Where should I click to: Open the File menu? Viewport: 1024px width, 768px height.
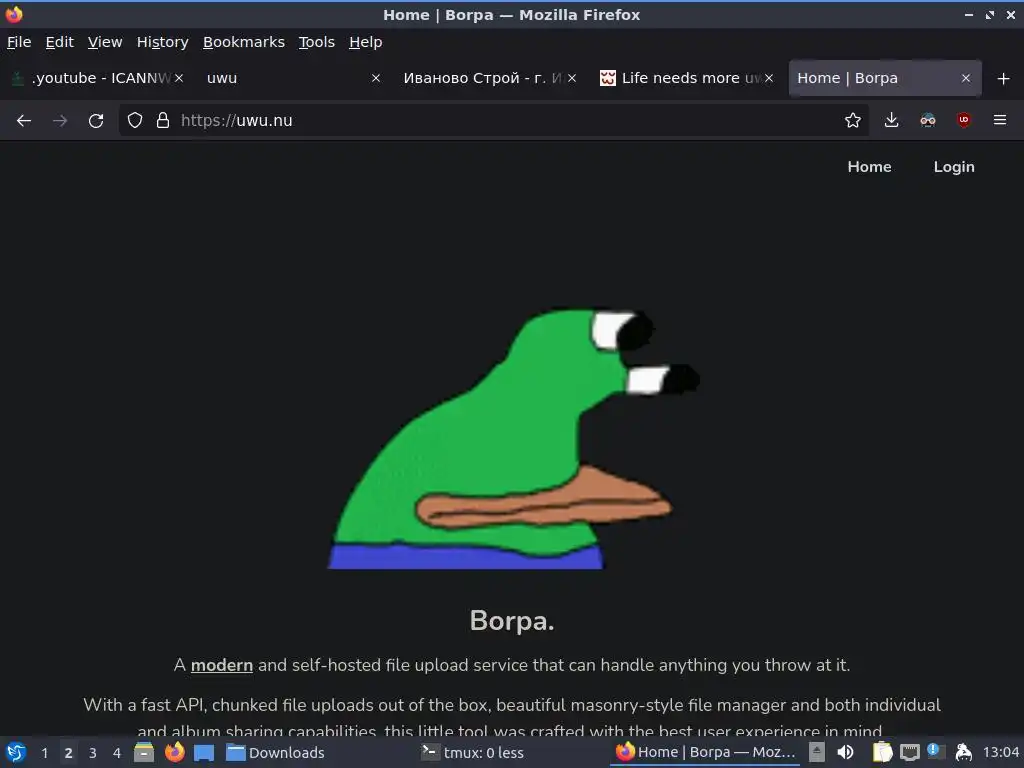tap(19, 42)
